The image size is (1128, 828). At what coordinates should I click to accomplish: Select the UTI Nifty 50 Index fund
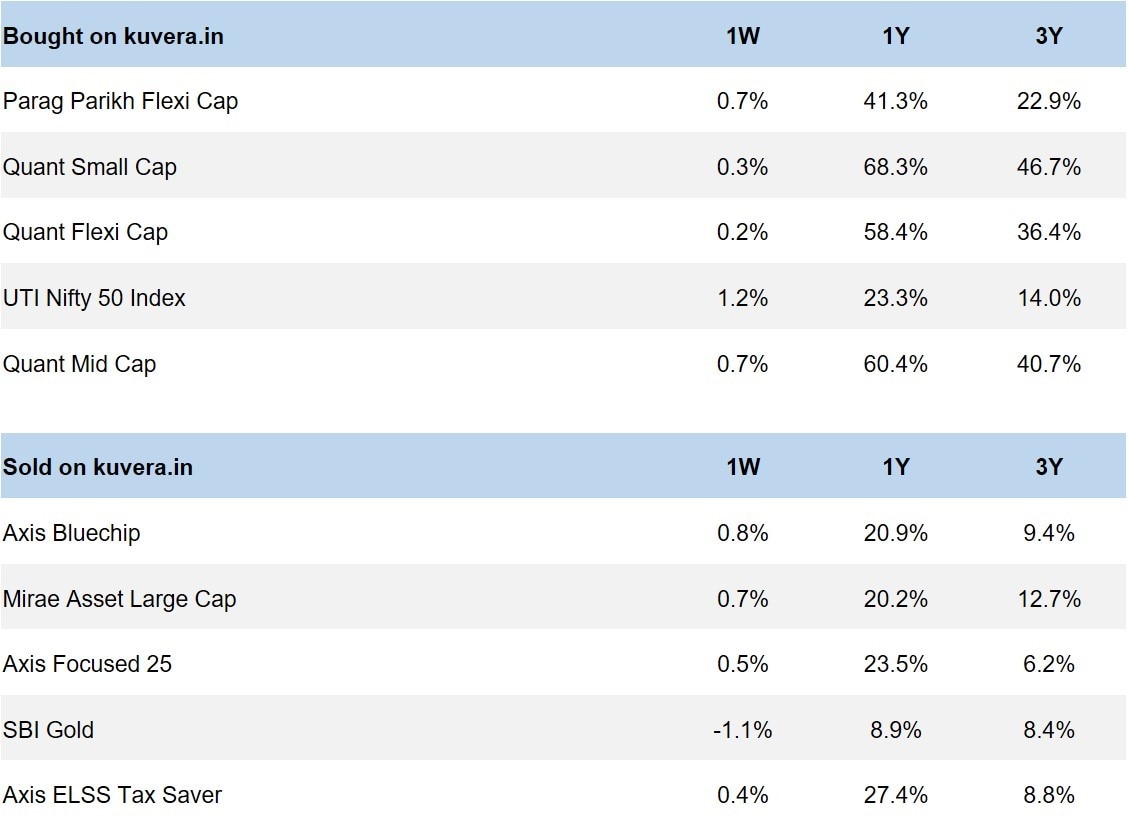[x=94, y=298]
